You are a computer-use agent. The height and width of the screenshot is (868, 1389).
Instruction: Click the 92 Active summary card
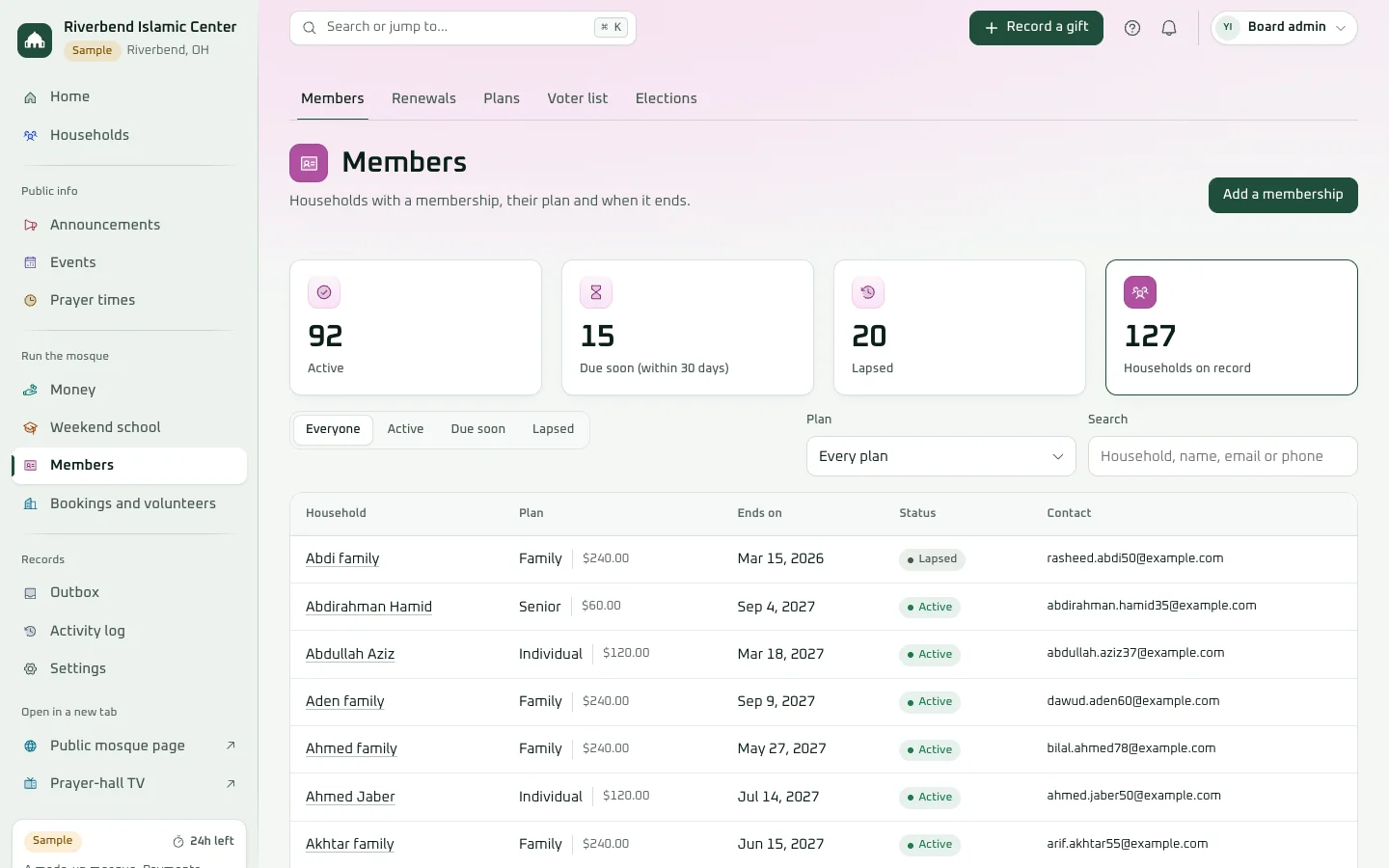coord(416,327)
